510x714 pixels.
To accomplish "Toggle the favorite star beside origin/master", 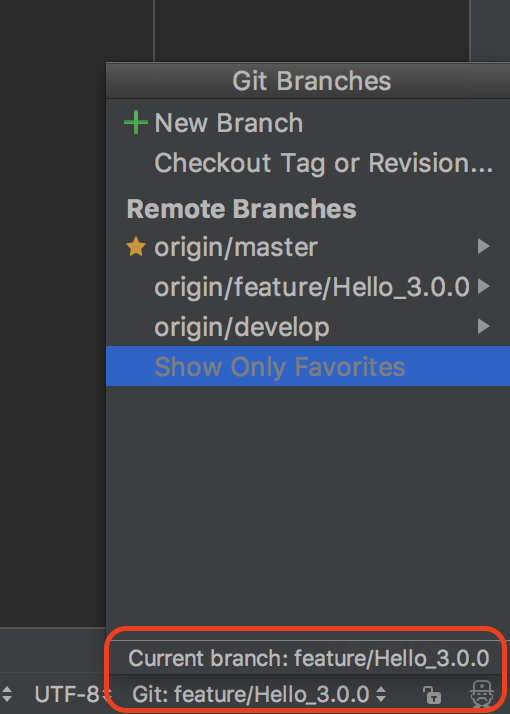I will pyautogui.click(x=136, y=247).
